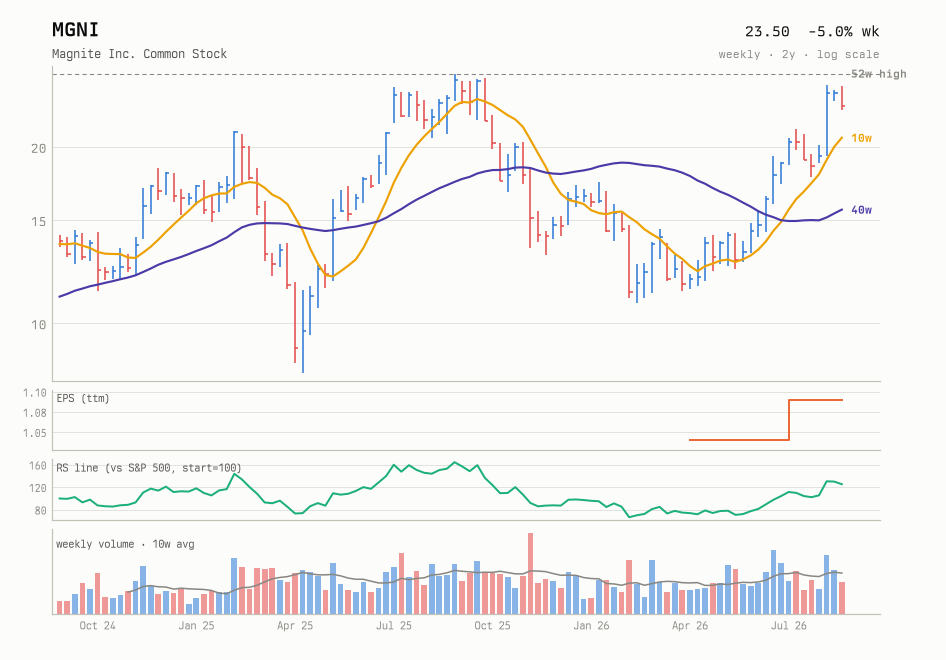Click the 80 RS axis label
Image resolution: width=946 pixels, height=660 pixels.
click(x=40, y=511)
